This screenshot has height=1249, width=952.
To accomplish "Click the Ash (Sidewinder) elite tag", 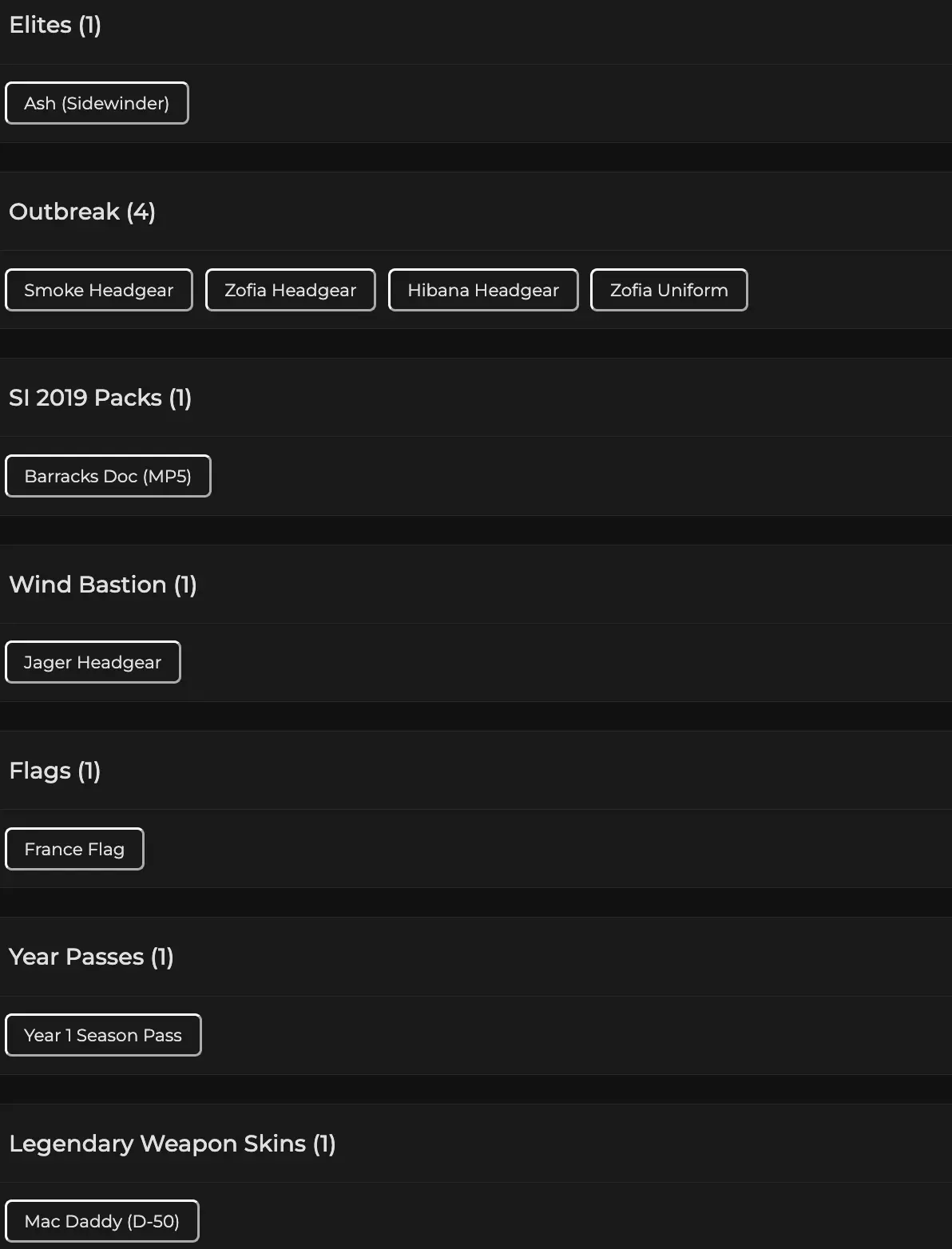I will [97, 103].
